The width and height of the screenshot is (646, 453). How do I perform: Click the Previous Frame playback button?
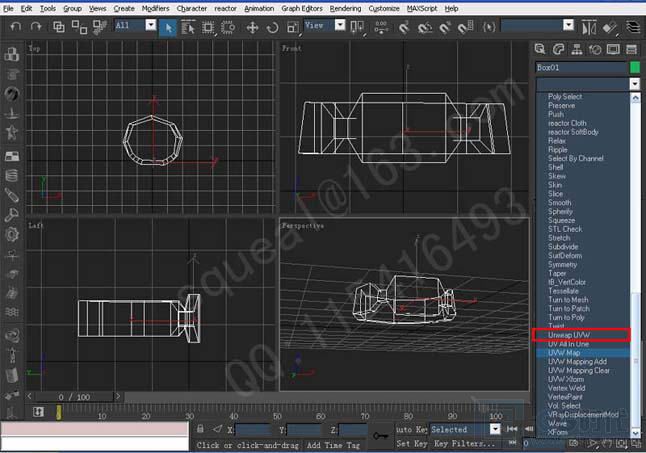(529, 429)
